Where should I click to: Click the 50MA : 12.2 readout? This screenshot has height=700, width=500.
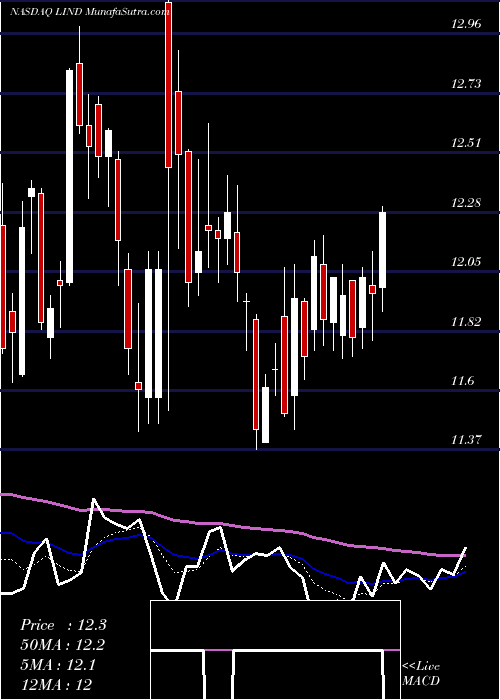(x=63, y=645)
